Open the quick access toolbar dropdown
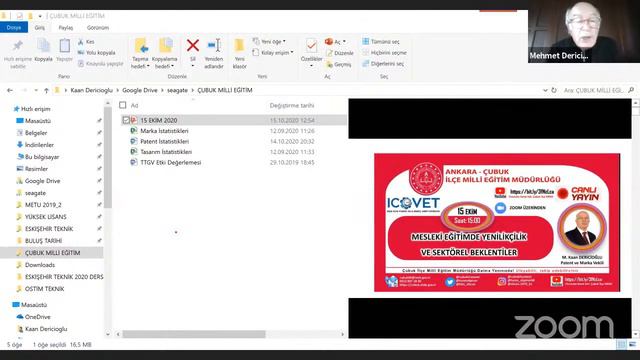 click(40, 16)
